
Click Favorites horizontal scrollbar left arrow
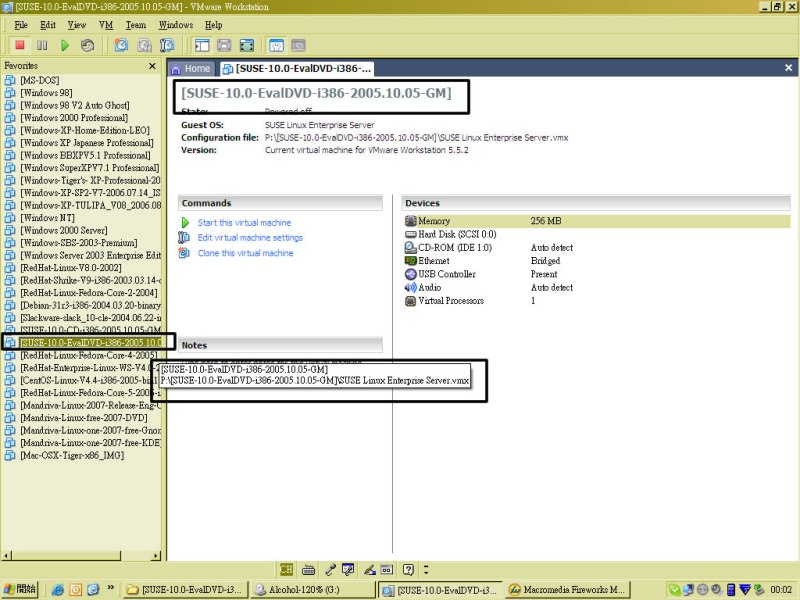(x=7, y=555)
